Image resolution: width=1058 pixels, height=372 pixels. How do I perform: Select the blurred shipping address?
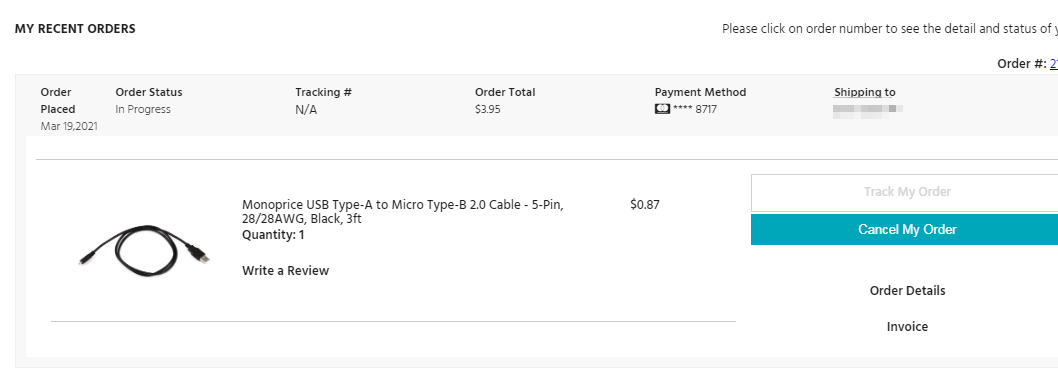(868, 109)
